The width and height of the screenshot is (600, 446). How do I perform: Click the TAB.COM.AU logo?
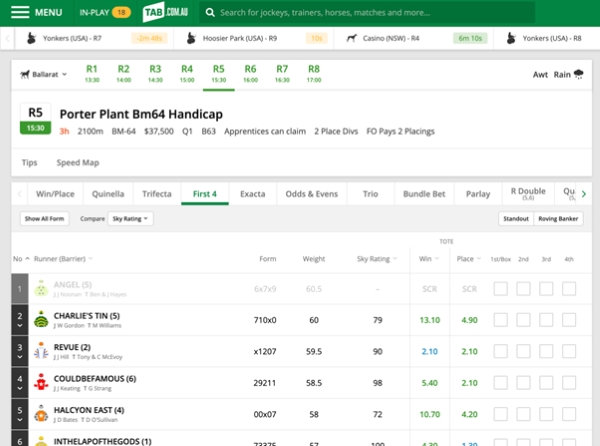click(x=165, y=12)
